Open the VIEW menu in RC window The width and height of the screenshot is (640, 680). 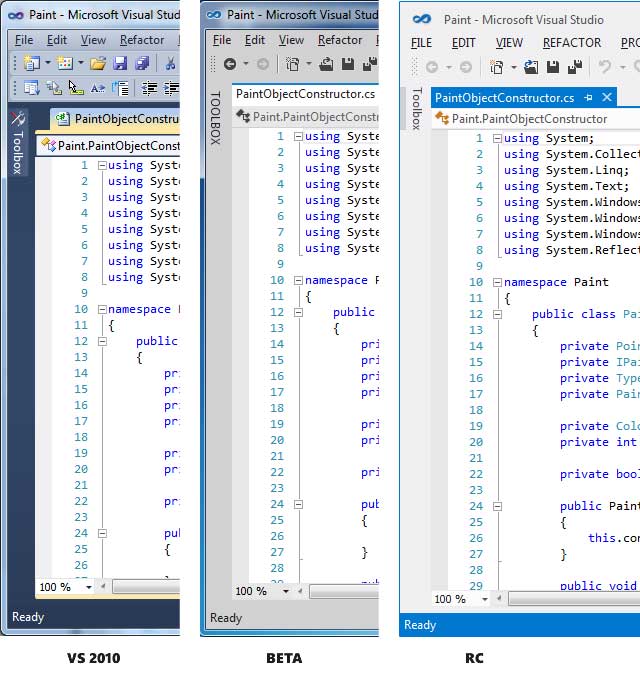click(509, 42)
